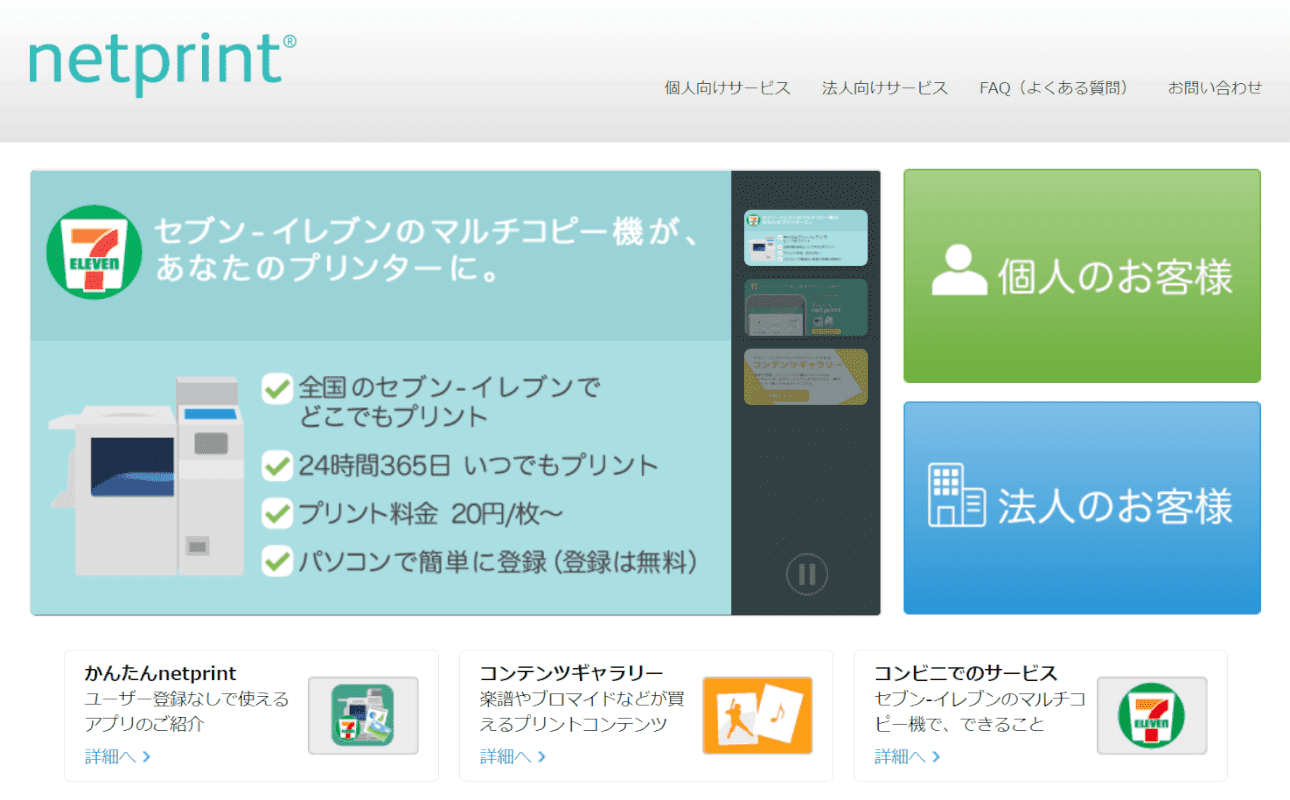Click text プリント料金 20円/枚～
Screen dimensions: 1290x800
click(430, 514)
